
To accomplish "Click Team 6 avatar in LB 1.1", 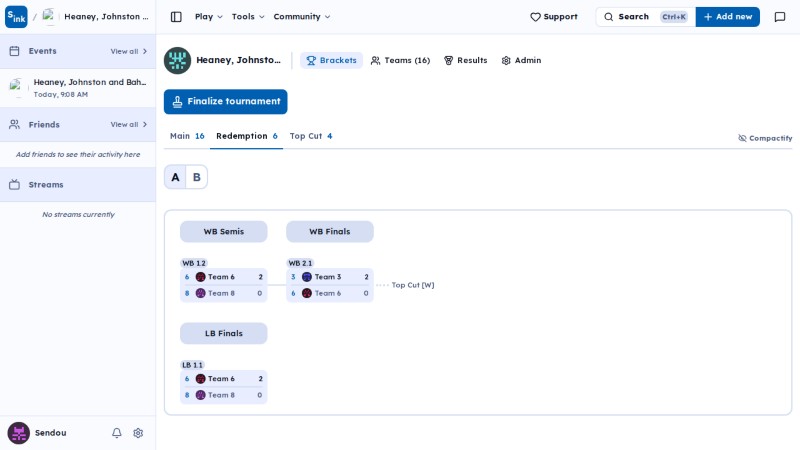I will pyautogui.click(x=201, y=379).
